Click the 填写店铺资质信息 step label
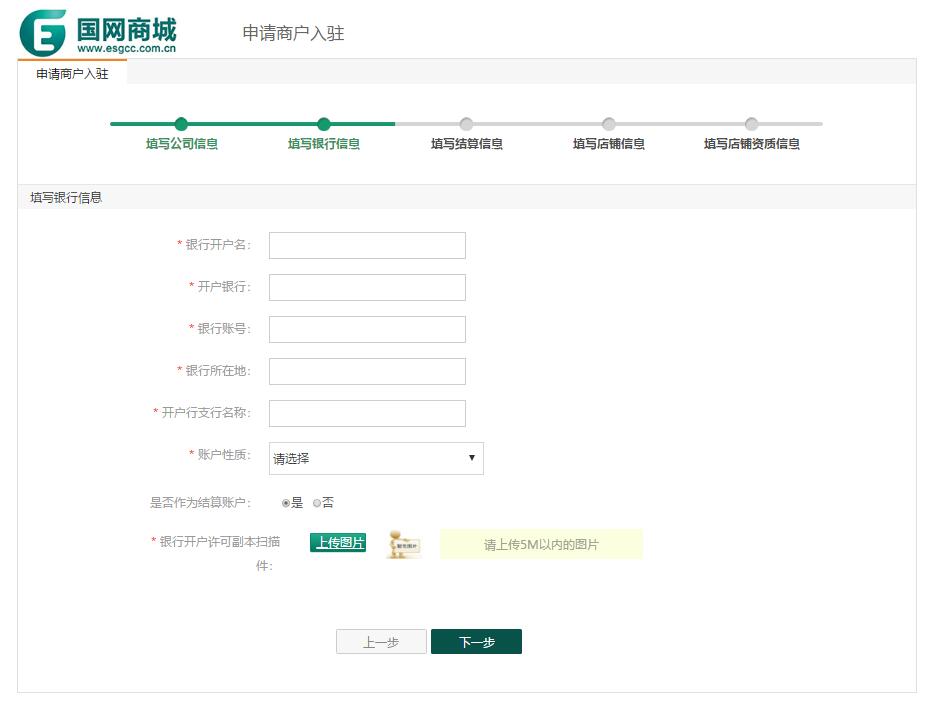This screenshot has height=702, width=935. (x=752, y=144)
